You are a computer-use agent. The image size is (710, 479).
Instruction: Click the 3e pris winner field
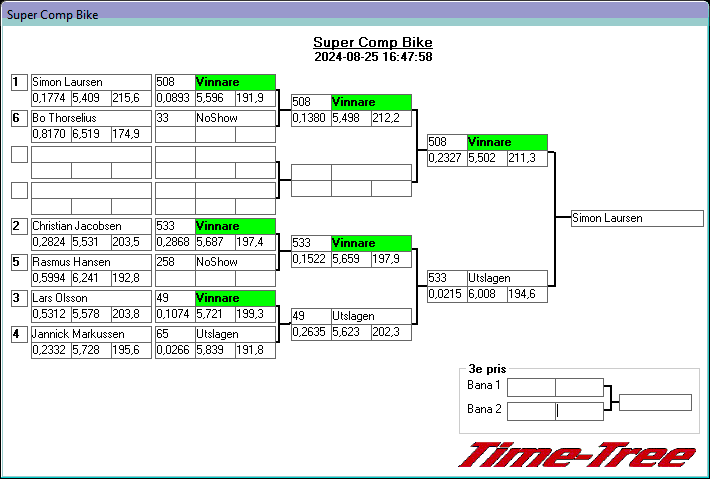point(655,402)
